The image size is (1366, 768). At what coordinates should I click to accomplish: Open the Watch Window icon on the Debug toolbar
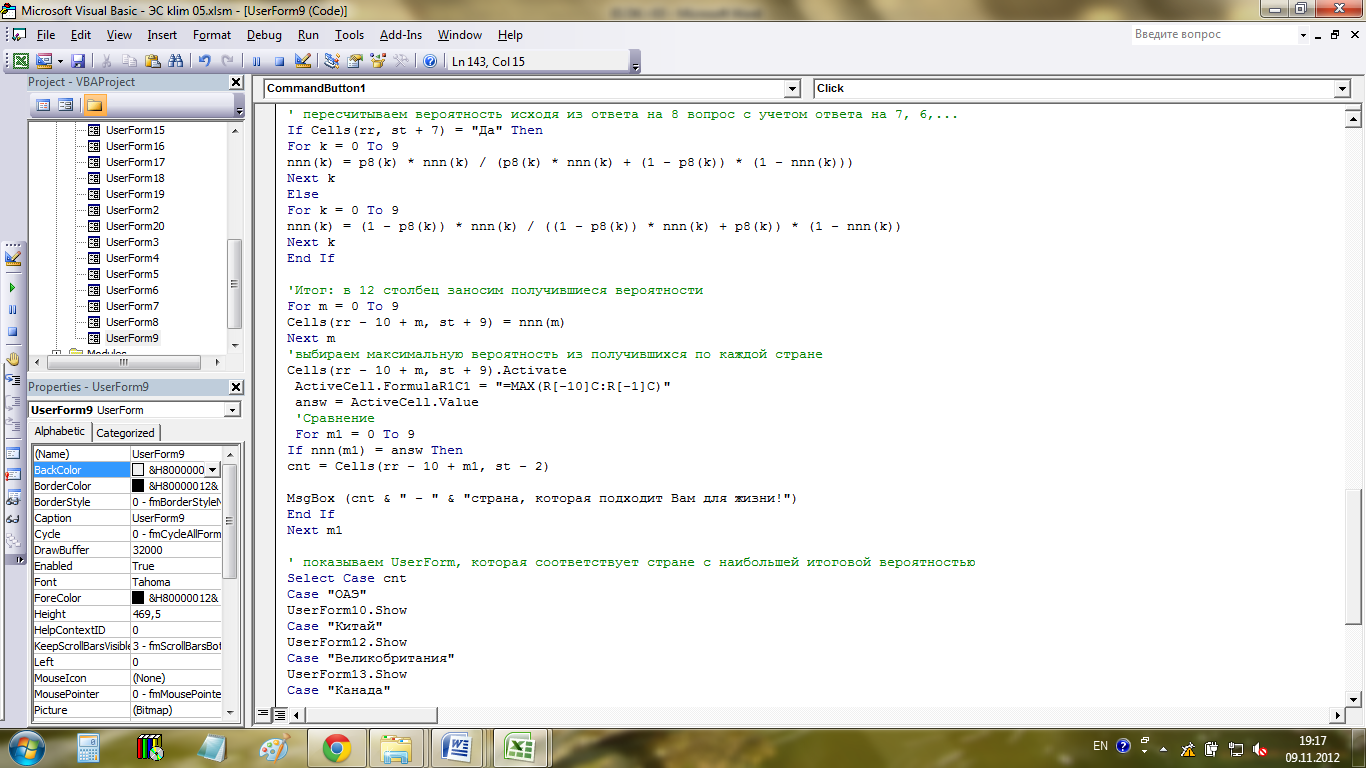[x=13, y=497]
